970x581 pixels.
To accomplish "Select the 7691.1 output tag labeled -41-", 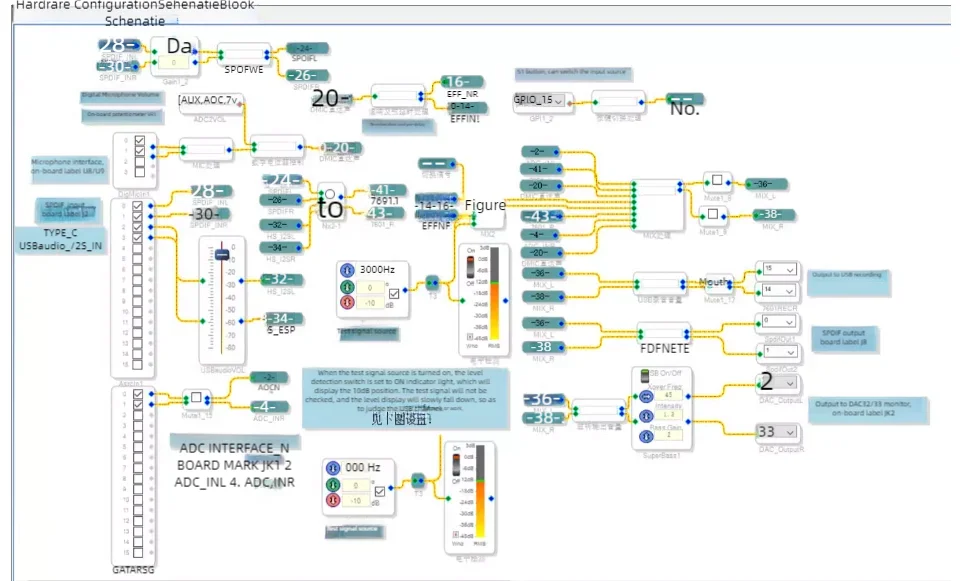I will 387,190.
